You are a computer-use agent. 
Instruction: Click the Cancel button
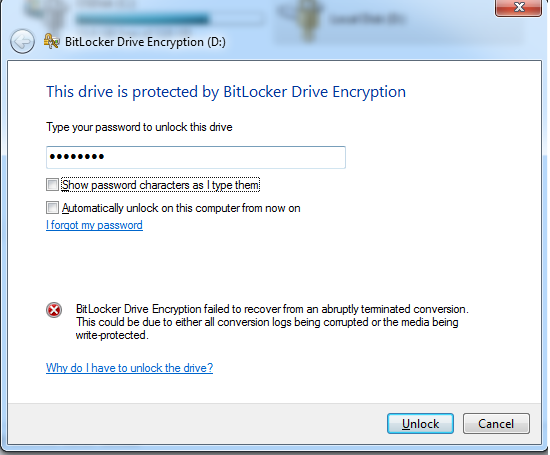496,424
